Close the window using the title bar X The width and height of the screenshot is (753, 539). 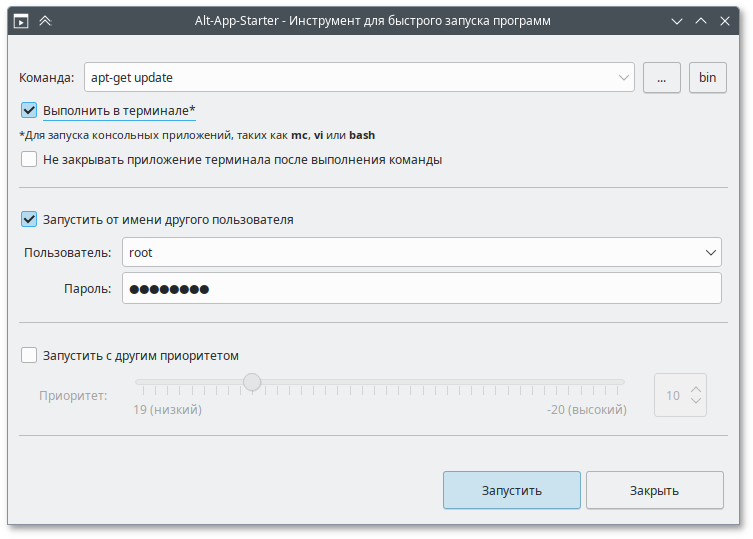(x=729, y=20)
